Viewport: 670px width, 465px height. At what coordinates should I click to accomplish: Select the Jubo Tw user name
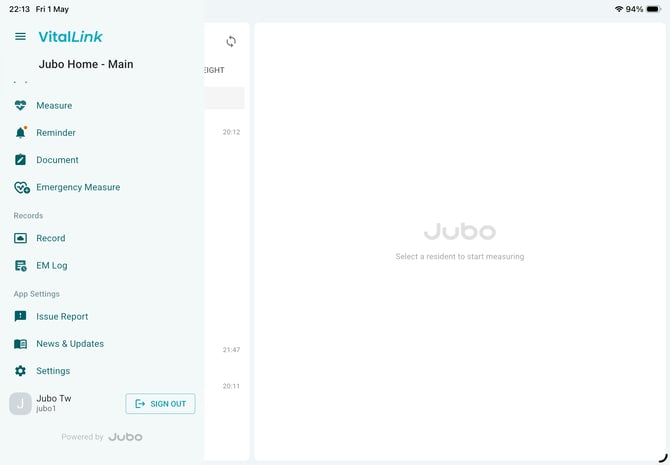(54, 398)
